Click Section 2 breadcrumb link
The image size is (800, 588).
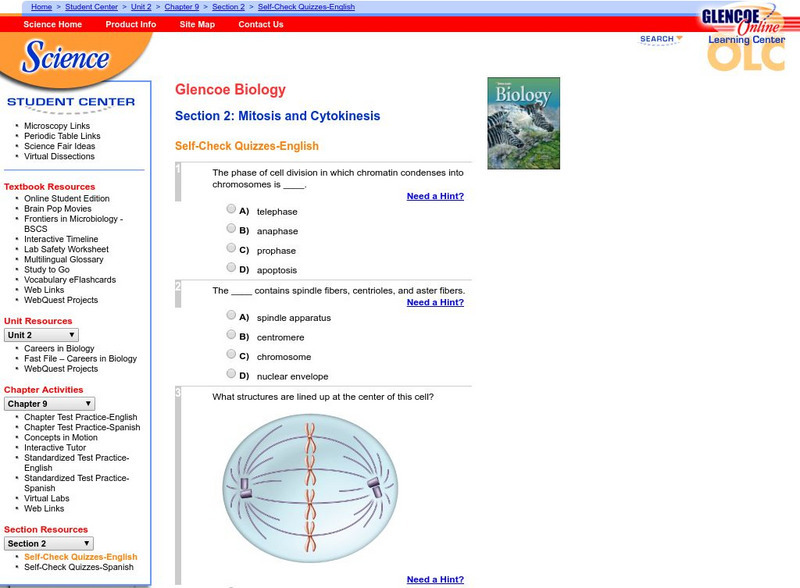tap(228, 7)
